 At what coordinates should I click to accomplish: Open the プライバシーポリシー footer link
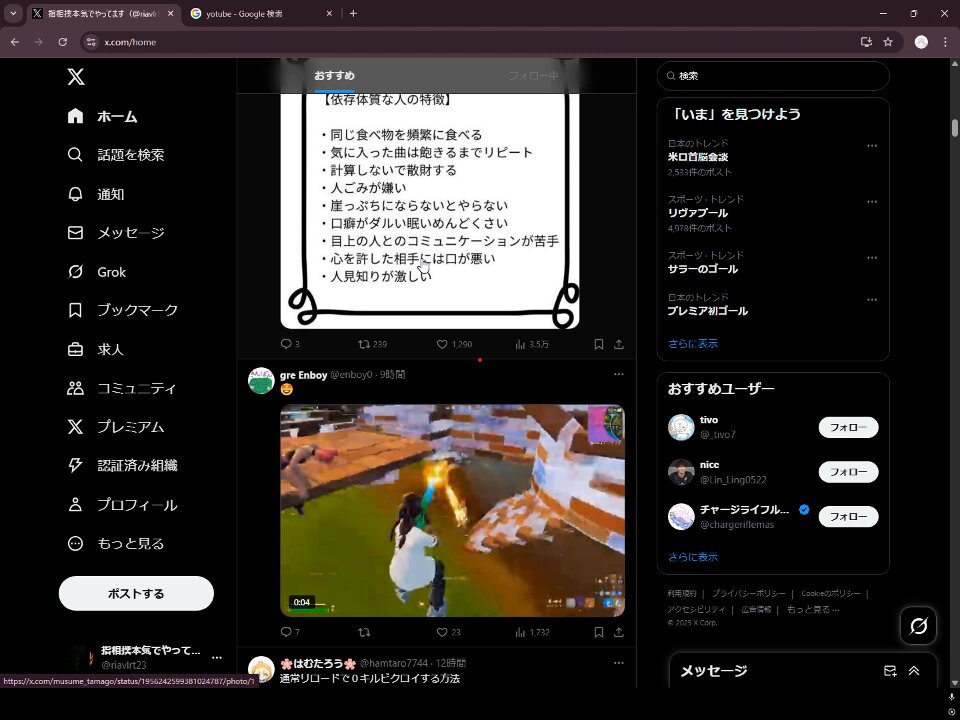(x=748, y=593)
